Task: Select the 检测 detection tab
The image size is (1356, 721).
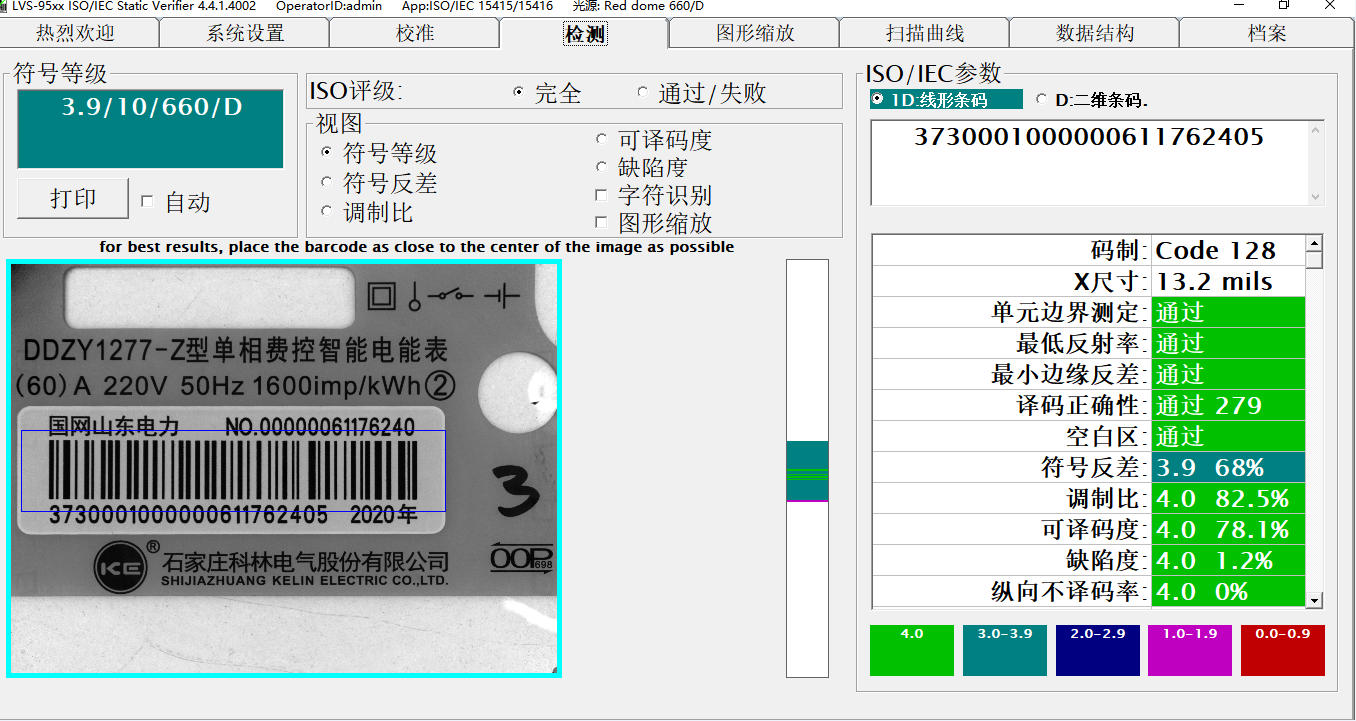Action: pos(584,32)
